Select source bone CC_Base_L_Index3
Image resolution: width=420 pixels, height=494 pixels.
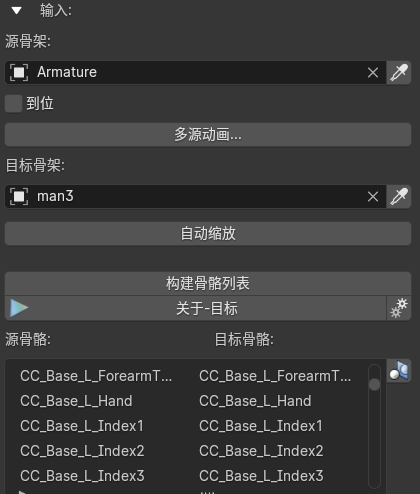coord(82,476)
